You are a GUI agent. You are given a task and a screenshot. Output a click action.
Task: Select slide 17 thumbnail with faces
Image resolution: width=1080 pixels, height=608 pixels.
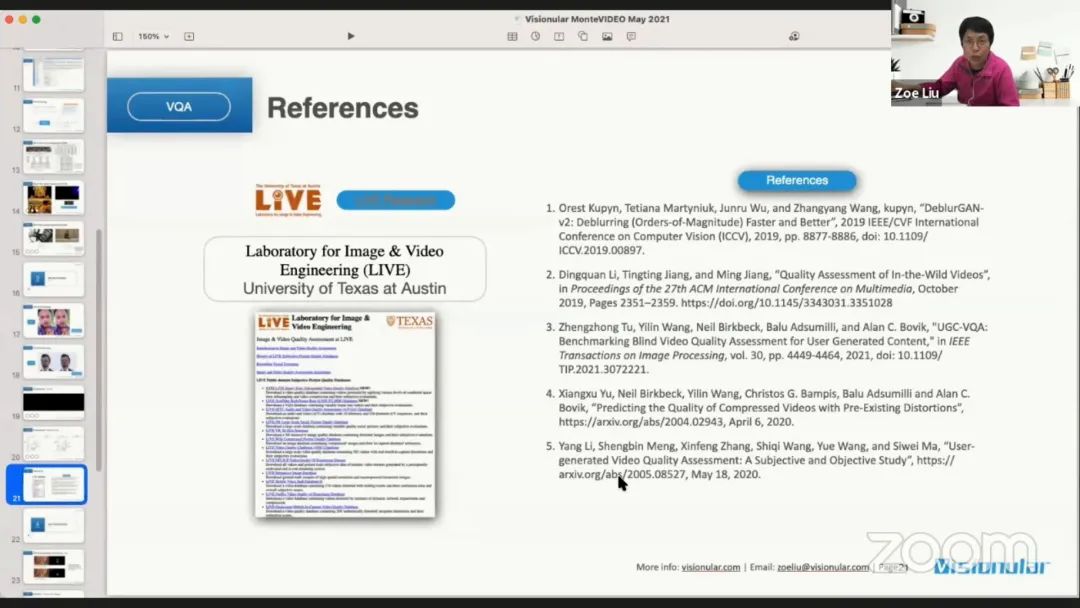[x=53, y=320]
